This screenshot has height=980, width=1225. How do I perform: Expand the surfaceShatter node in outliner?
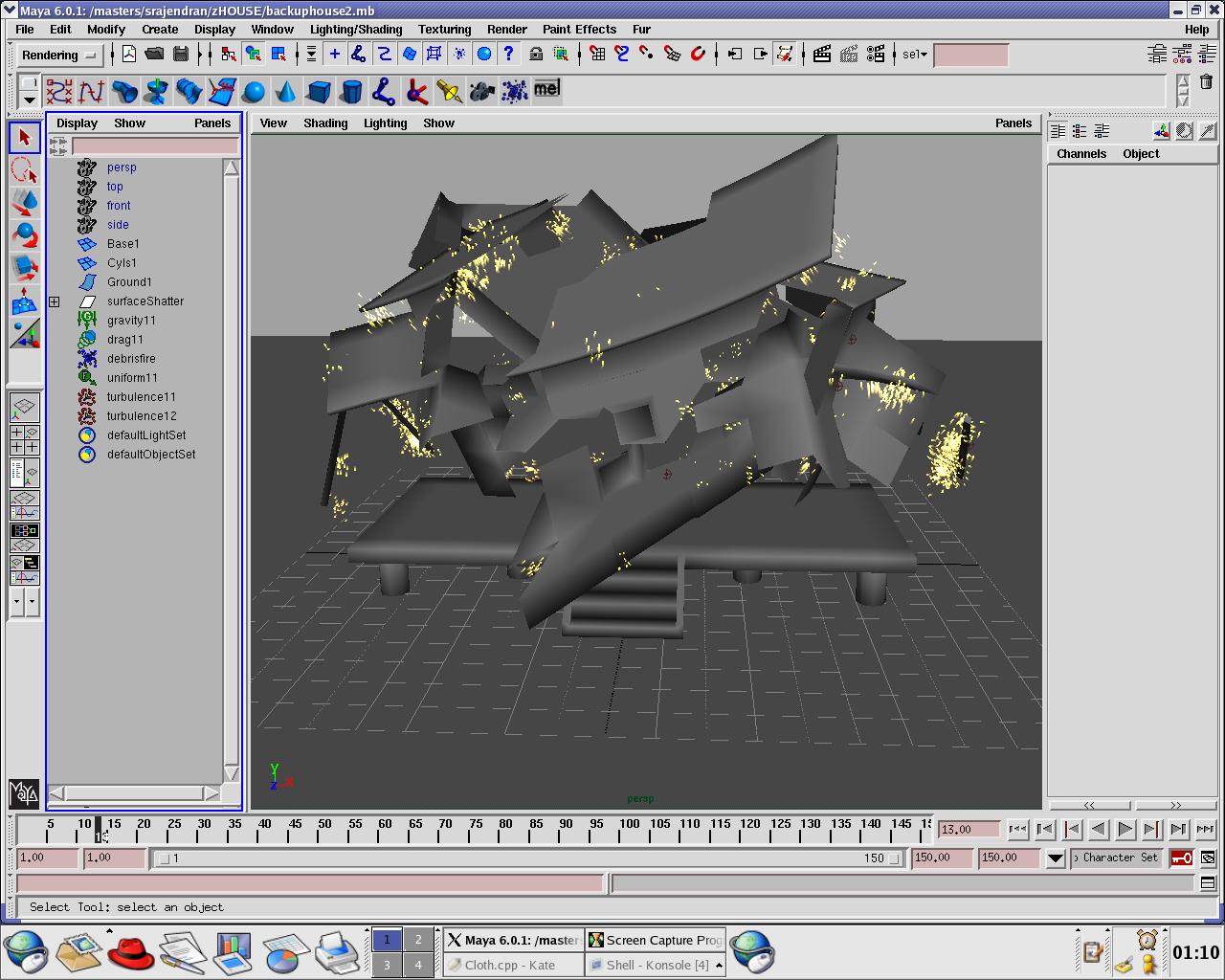coord(55,301)
